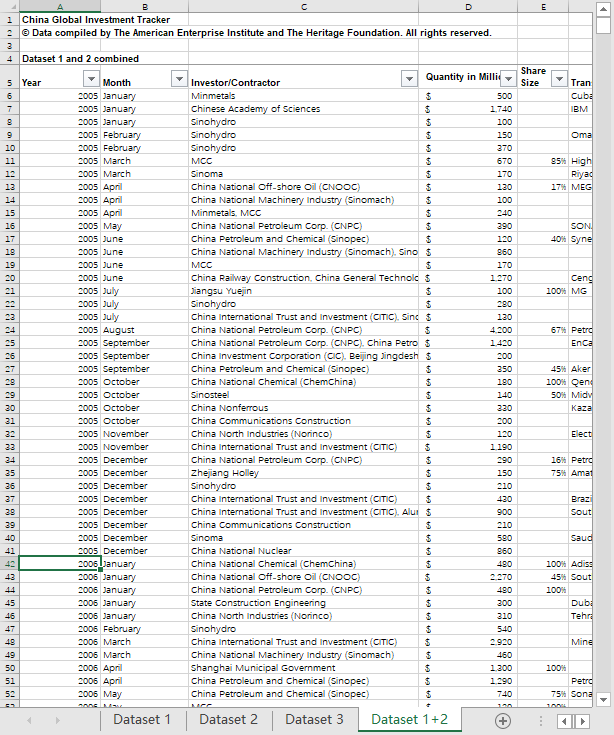Image resolution: width=614 pixels, height=735 pixels.
Task: Click the 1,740 quantity cell
Action: pyautogui.click(x=468, y=109)
